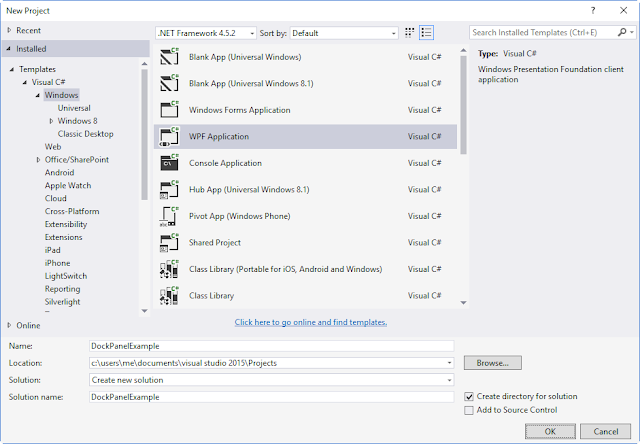Screen dimensions: 640x444
Task: Enable Add to Source Control checkbox
Action: [469, 410]
